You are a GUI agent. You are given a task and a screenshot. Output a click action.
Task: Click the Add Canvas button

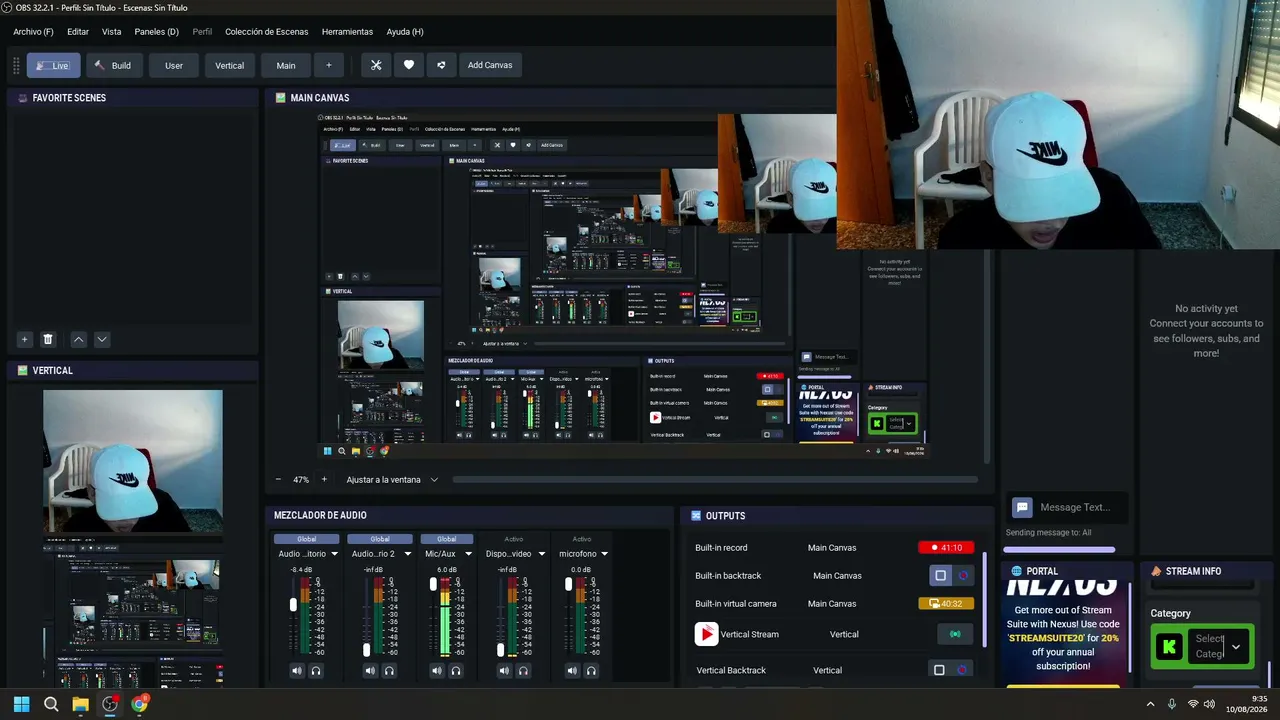point(490,65)
